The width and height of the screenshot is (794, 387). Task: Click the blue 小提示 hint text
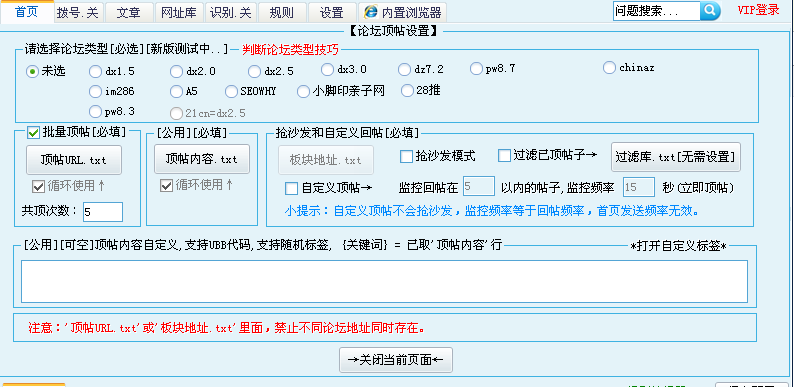[x=491, y=211]
